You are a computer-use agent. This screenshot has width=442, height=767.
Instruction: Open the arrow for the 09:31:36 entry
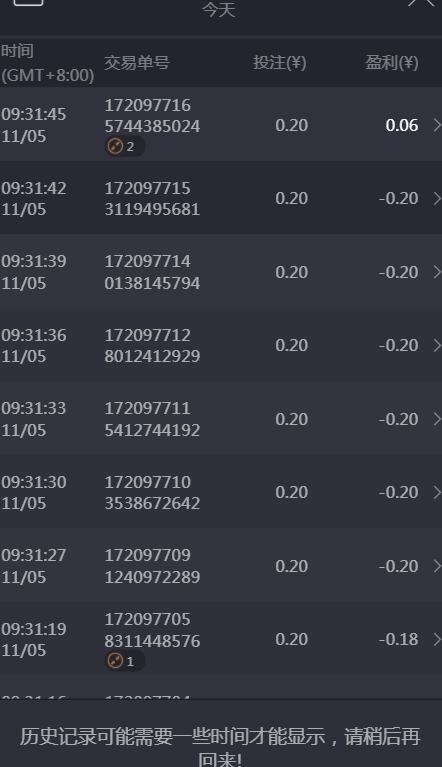pyautogui.click(x=437, y=345)
